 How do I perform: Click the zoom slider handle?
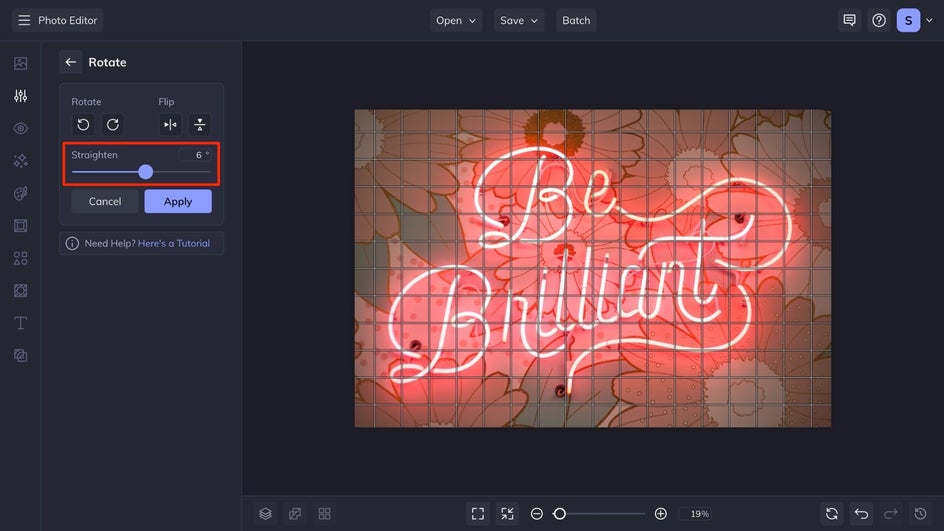click(x=559, y=514)
